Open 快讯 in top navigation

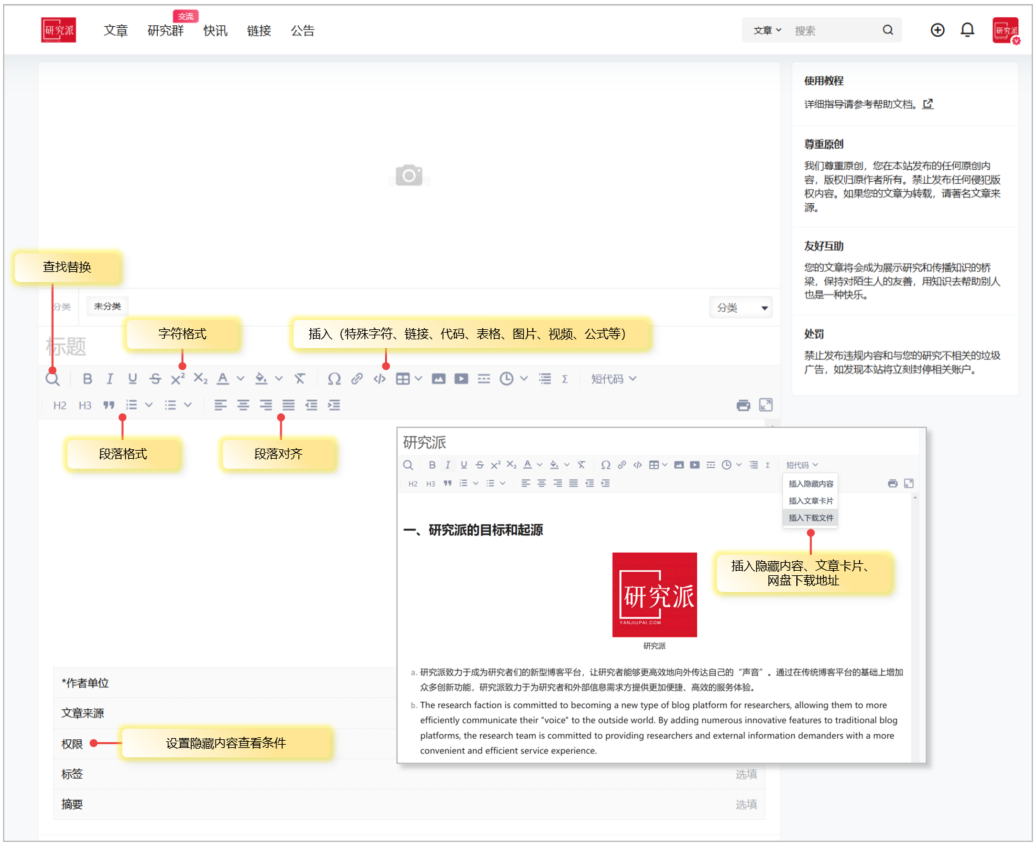[216, 30]
